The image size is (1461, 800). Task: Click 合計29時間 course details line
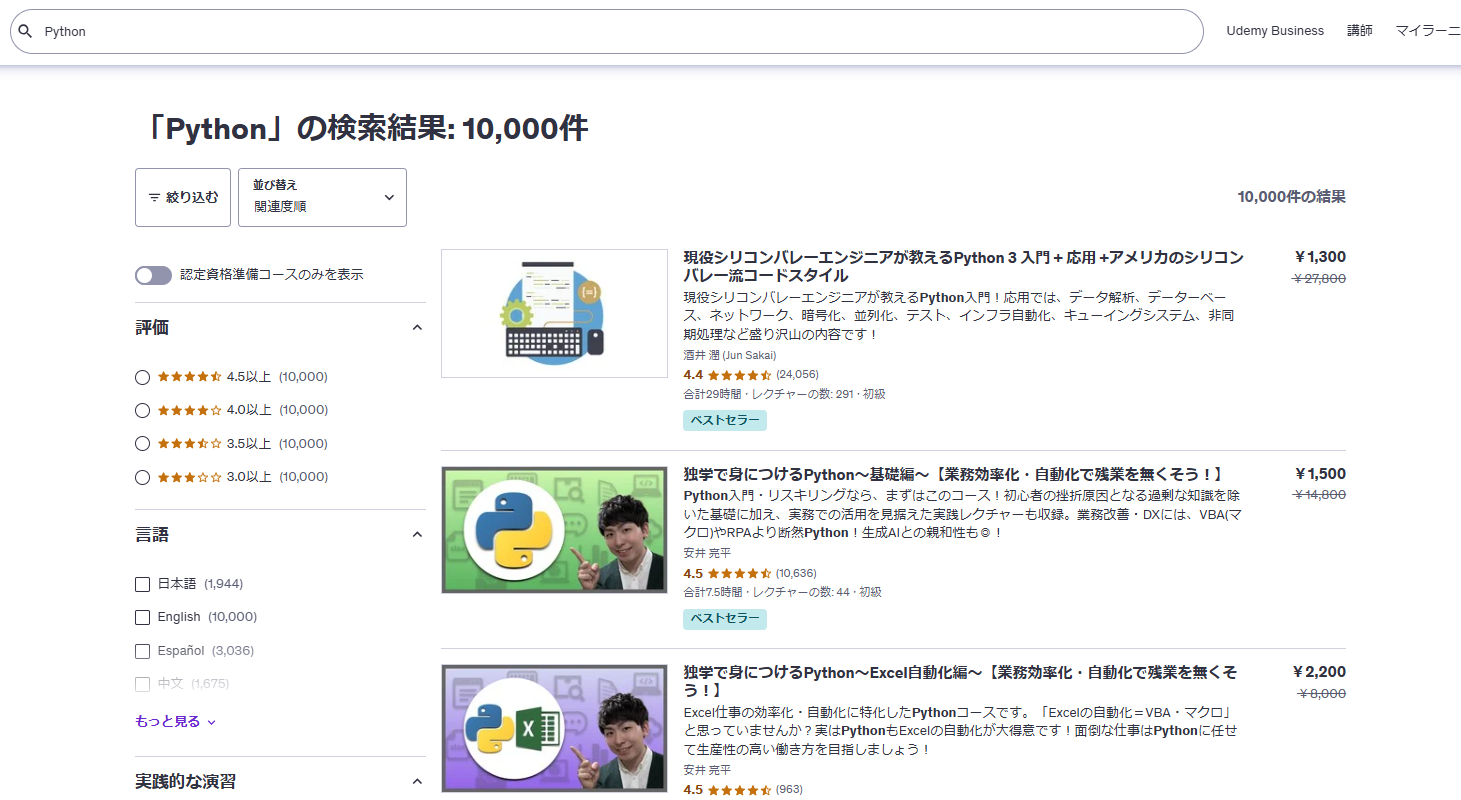pos(784,394)
